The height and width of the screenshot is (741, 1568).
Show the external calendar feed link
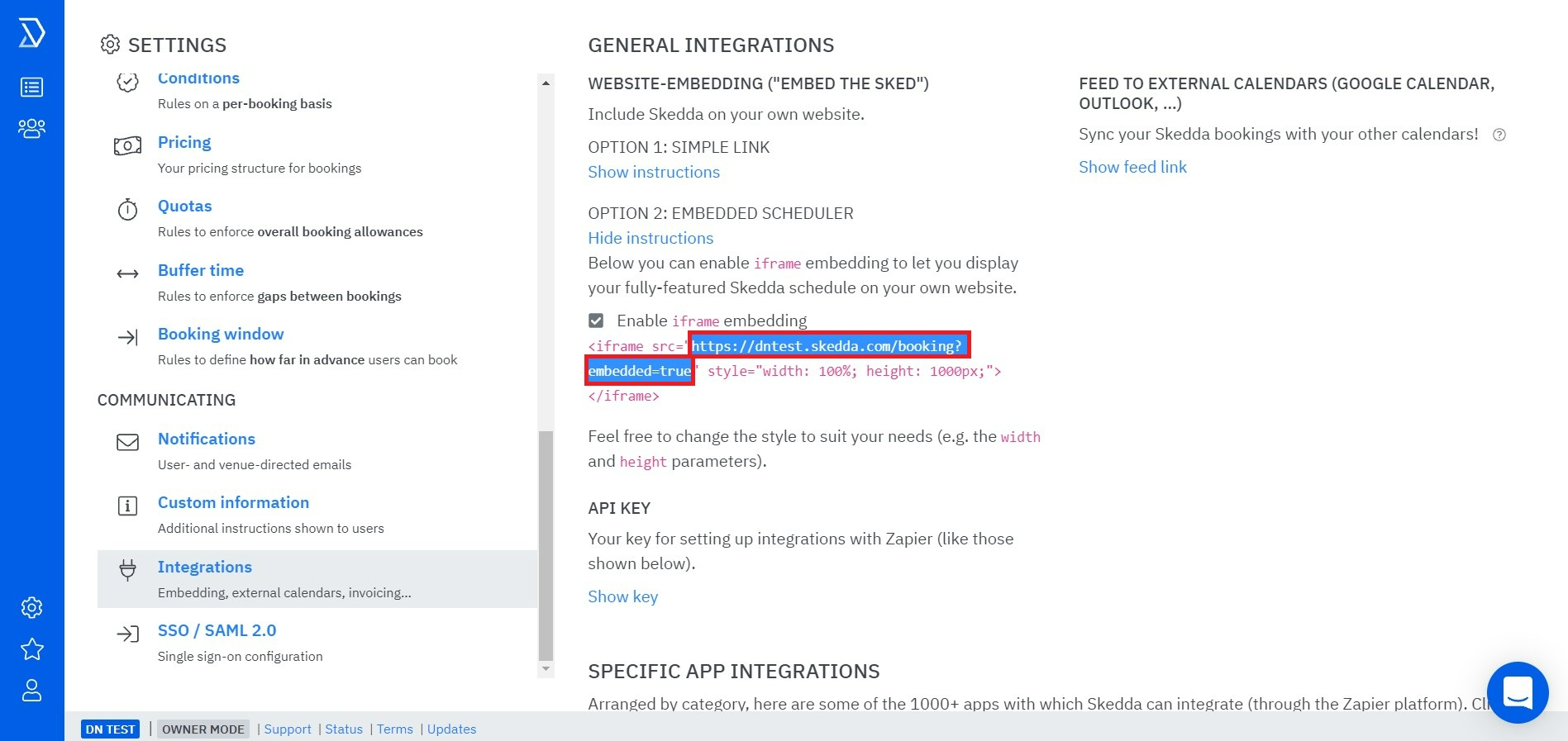(1132, 167)
